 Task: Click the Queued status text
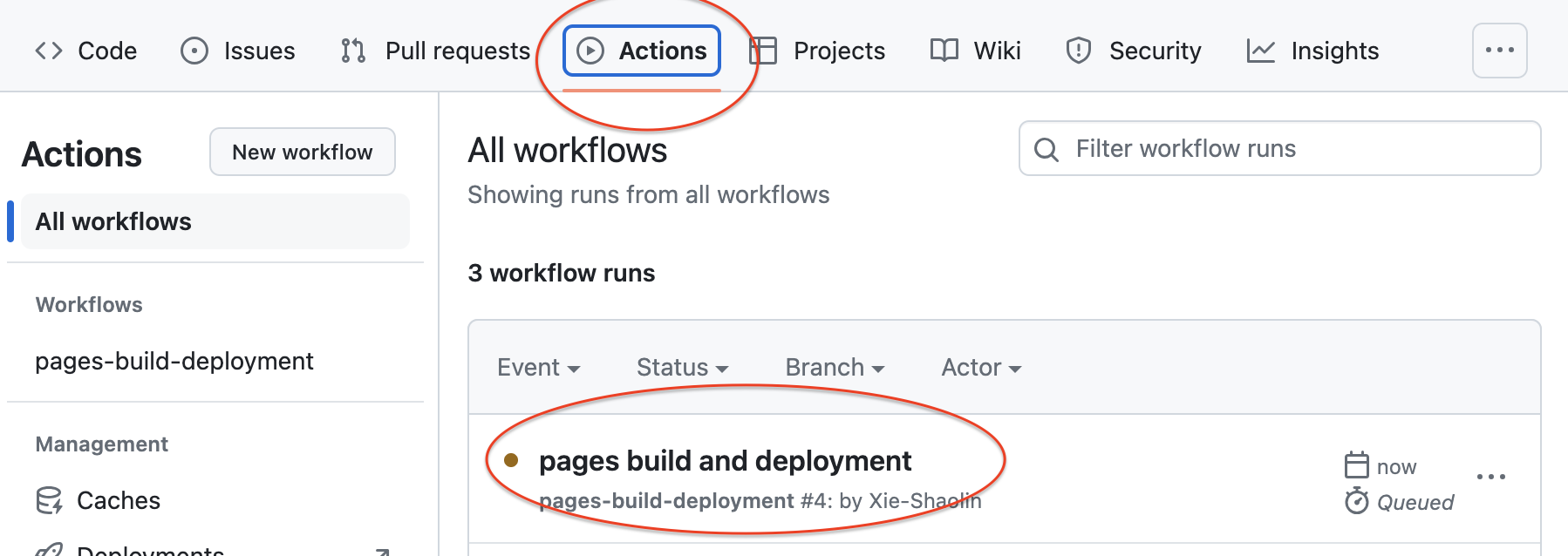click(x=1415, y=503)
